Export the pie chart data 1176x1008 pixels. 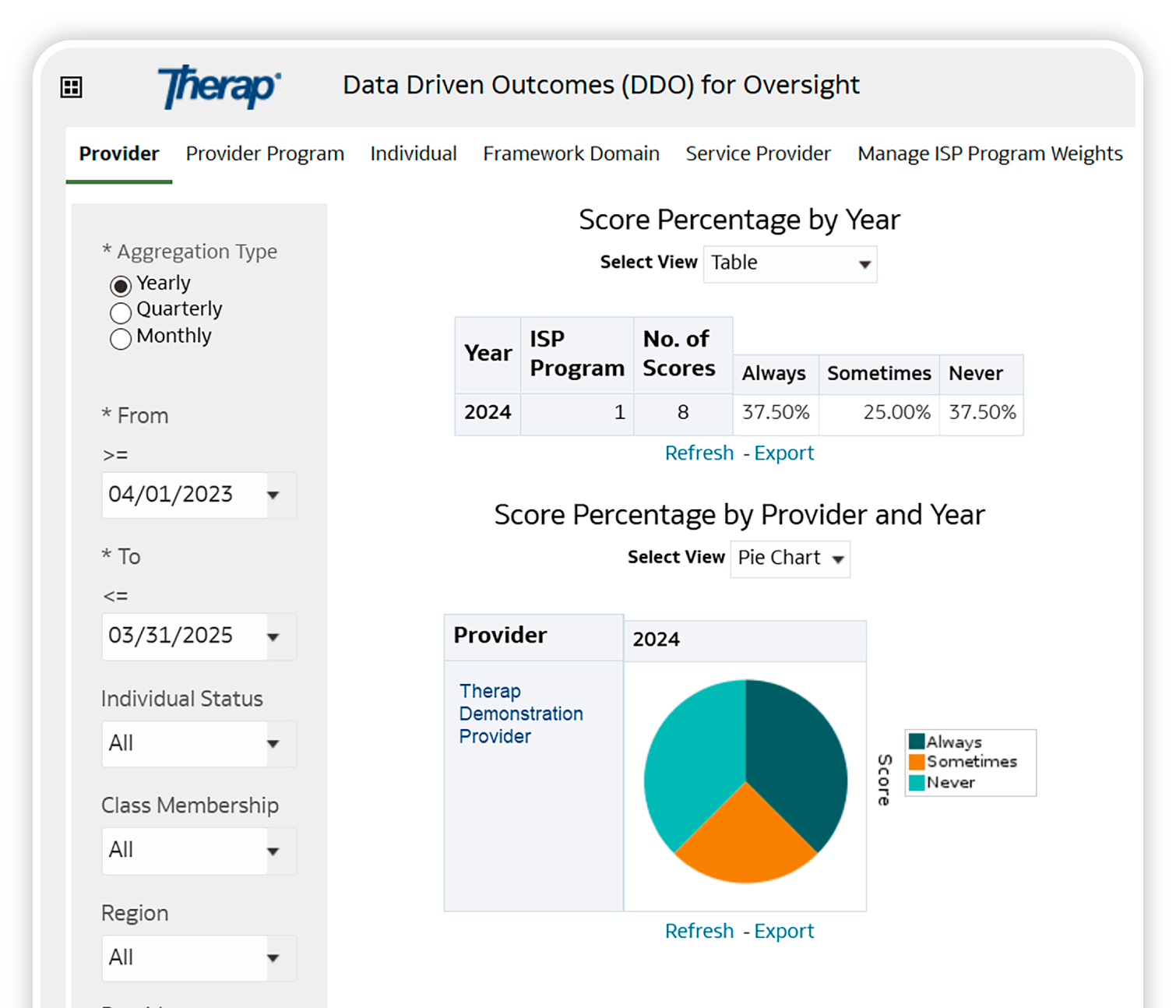784,930
